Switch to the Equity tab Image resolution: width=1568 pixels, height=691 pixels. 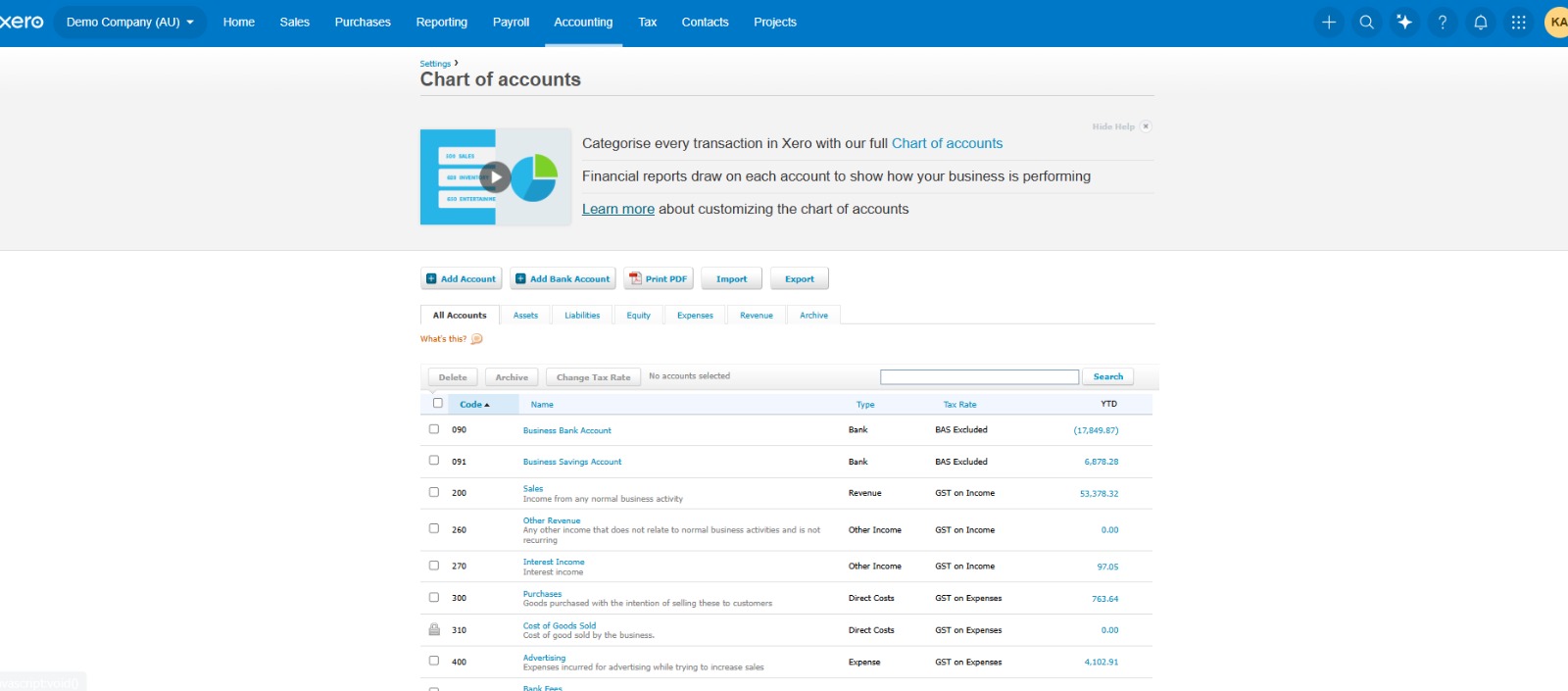pos(639,316)
